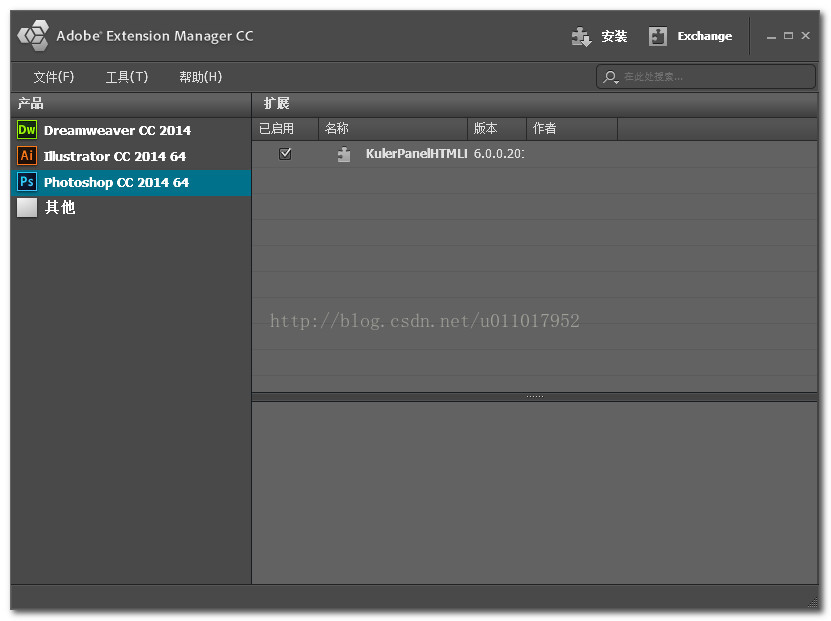Screen dimensions: 831x621
Task: Open Adobe Exchange via the Exchange label
Action: 704,37
